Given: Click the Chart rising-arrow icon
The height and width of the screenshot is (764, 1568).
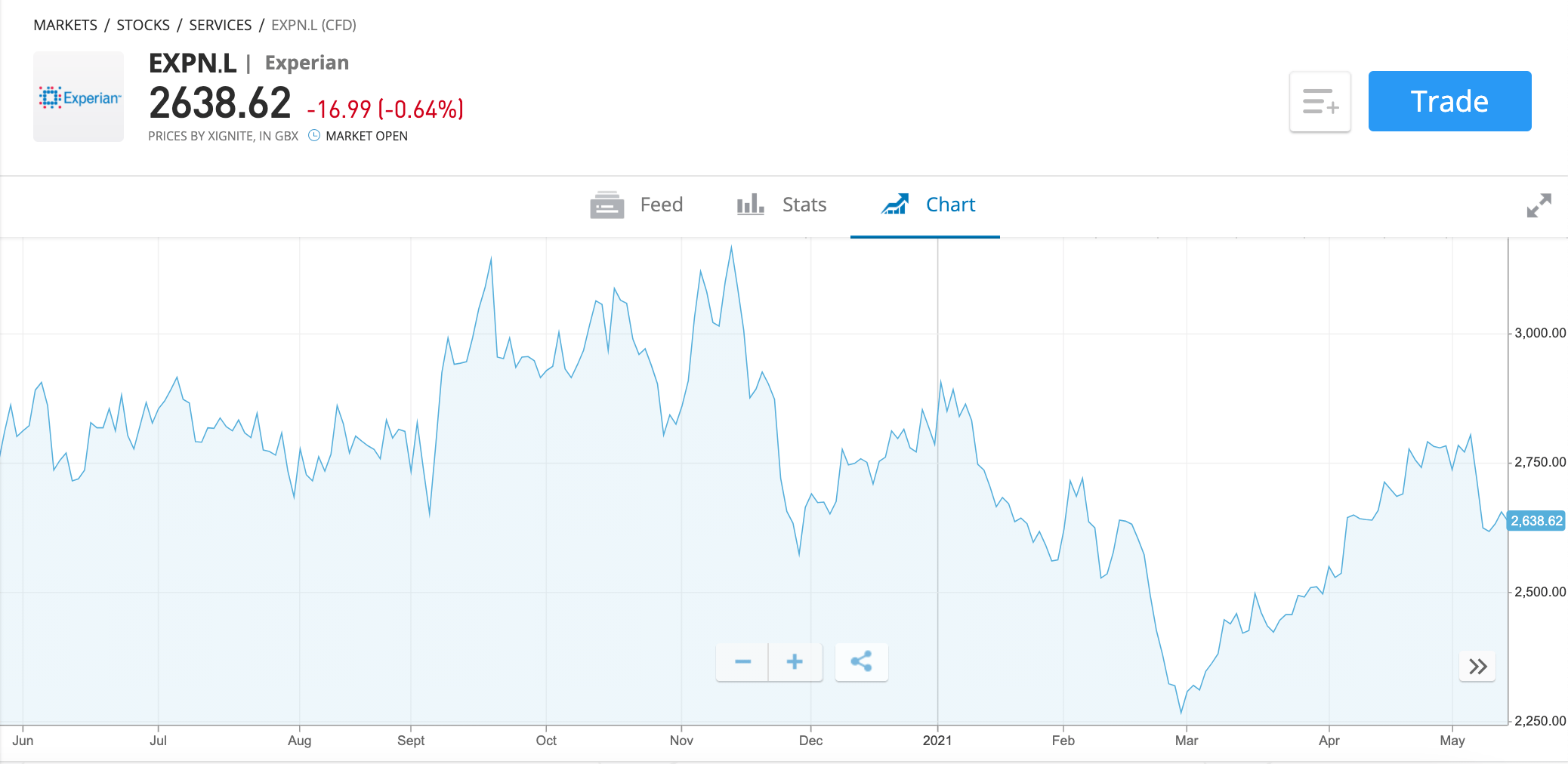Looking at the screenshot, I should pyautogui.click(x=895, y=204).
